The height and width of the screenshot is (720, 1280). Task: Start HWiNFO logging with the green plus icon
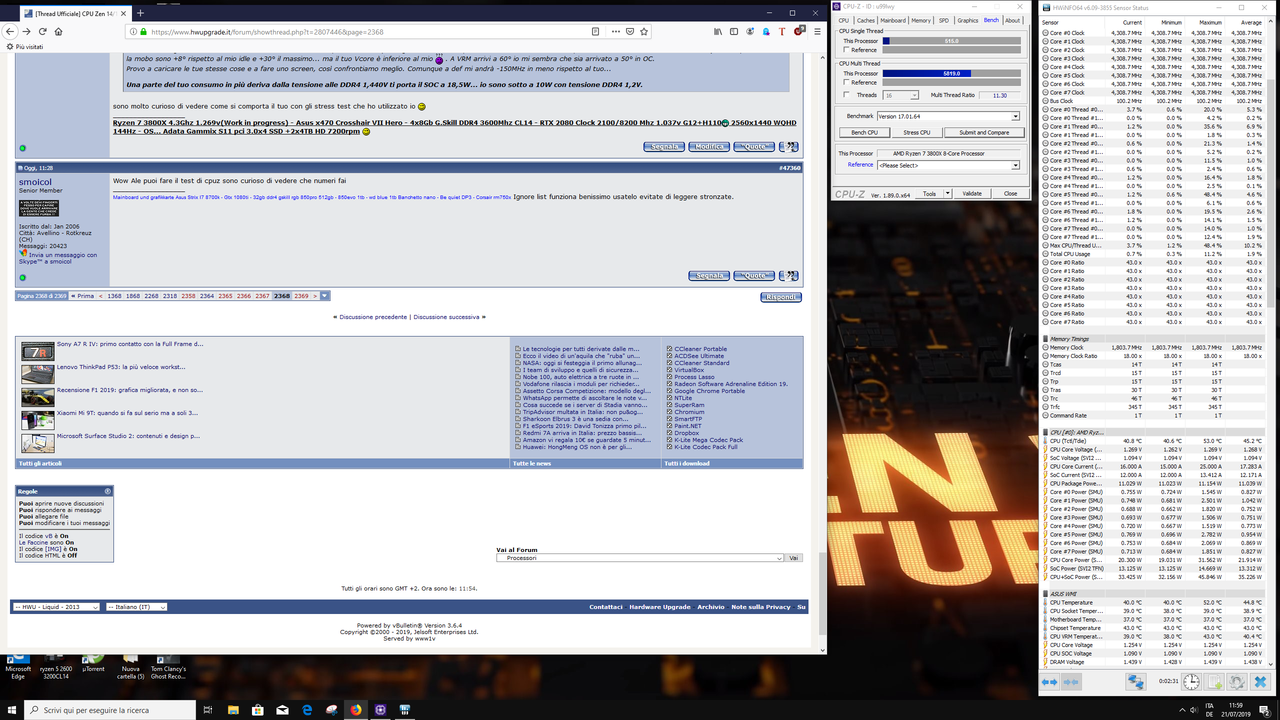(x=1212, y=683)
